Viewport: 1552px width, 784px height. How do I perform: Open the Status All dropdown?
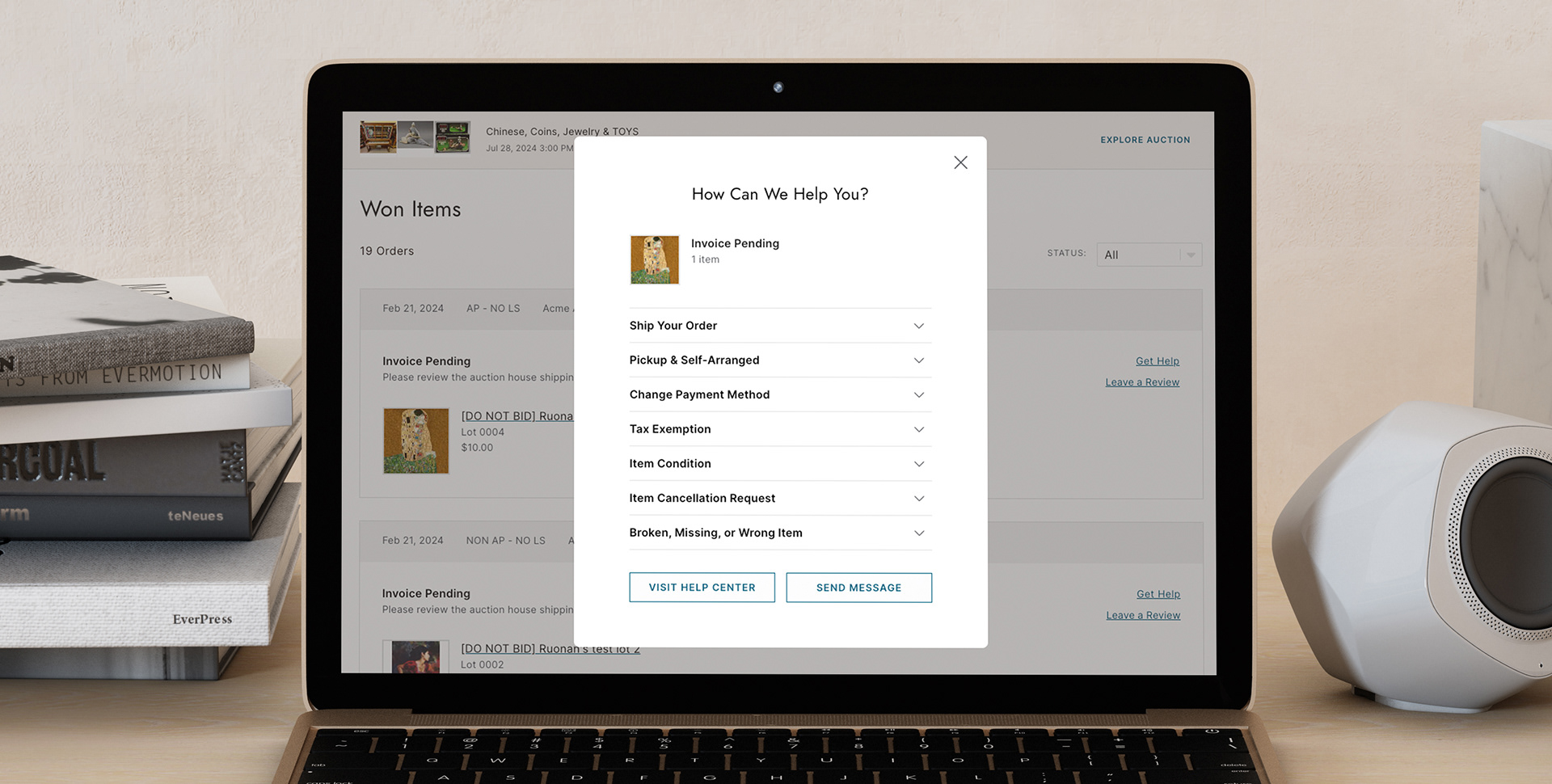point(1149,255)
